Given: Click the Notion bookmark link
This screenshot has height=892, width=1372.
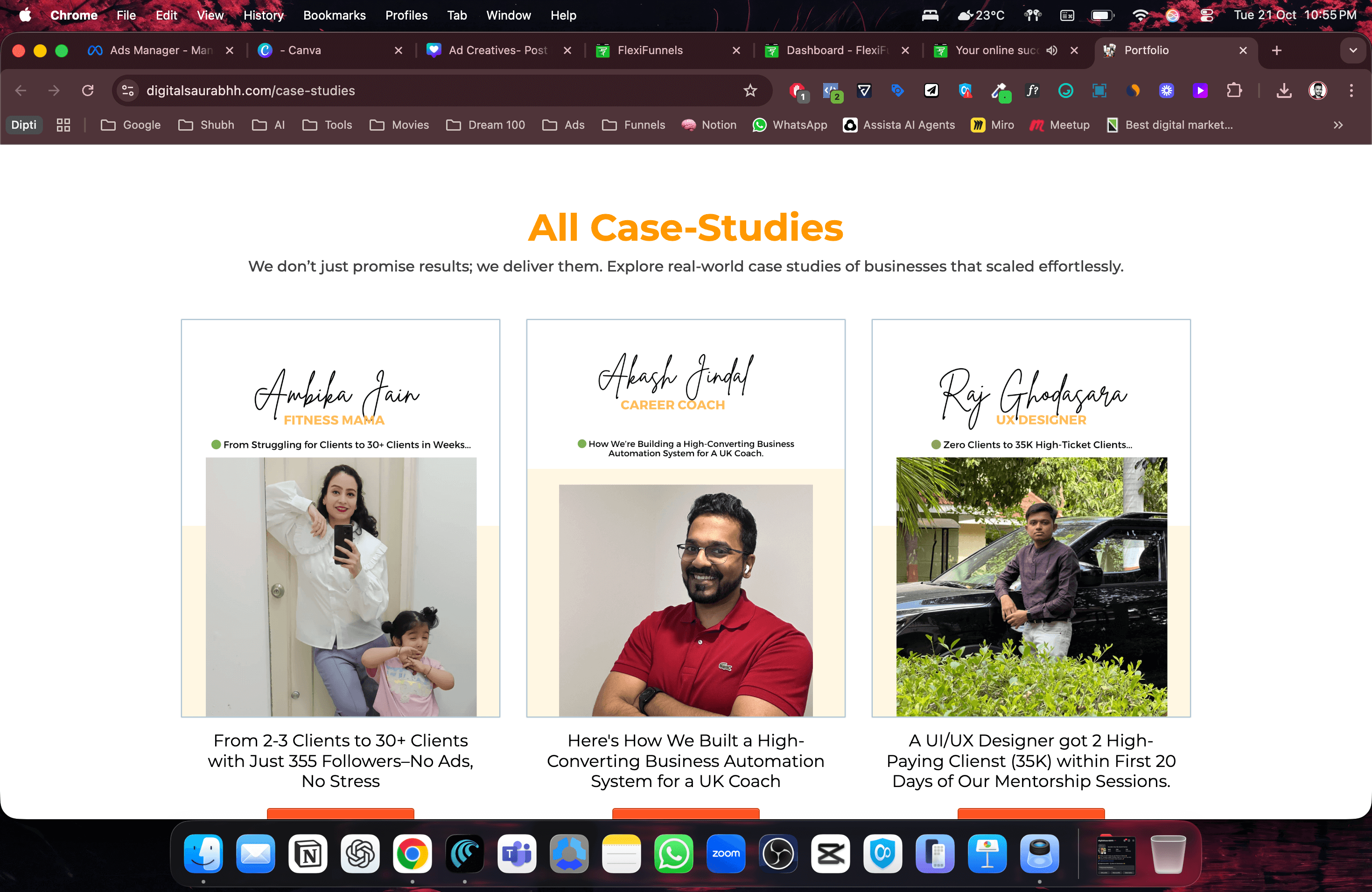Looking at the screenshot, I should coord(709,125).
